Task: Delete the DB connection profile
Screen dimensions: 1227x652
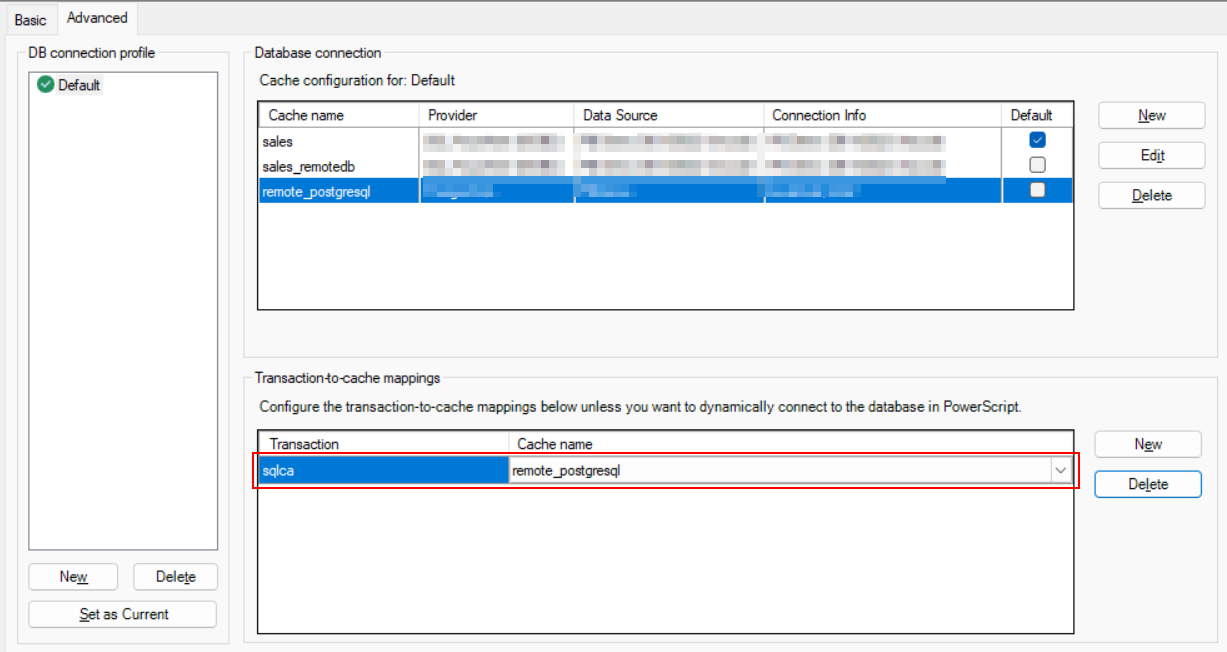Action: coord(175,576)
